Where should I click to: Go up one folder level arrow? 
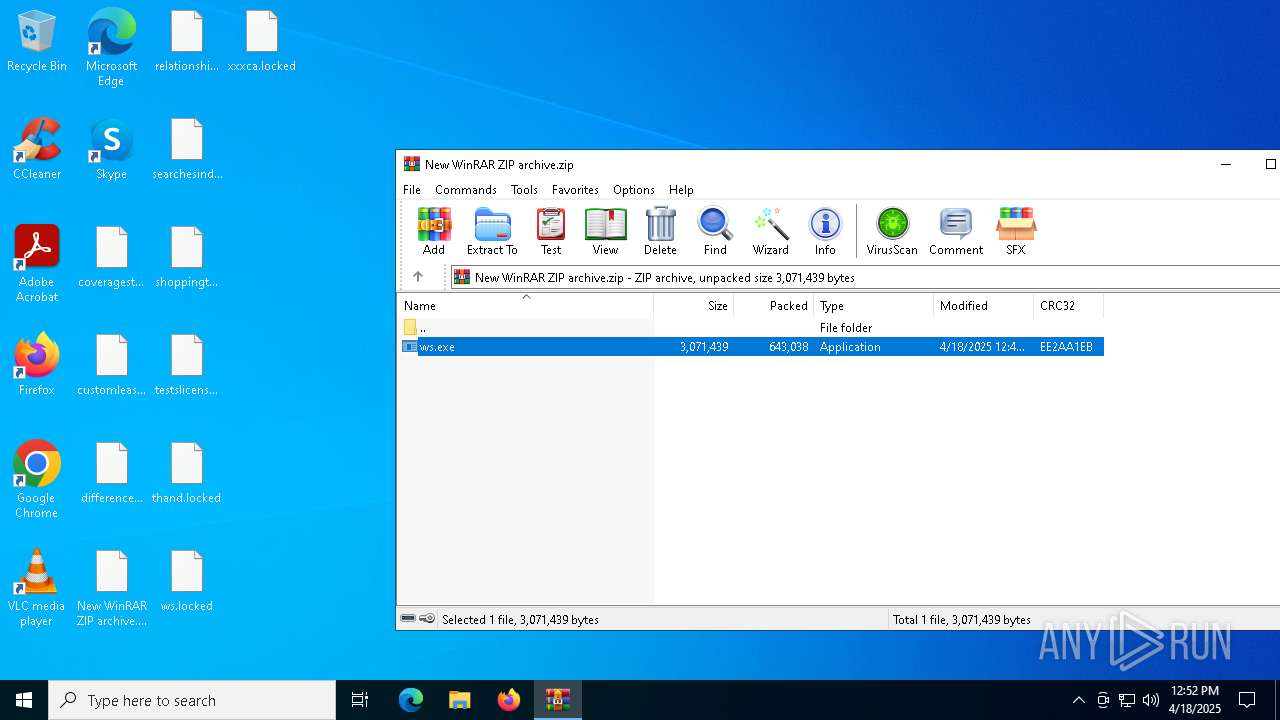pyautogui.click(x=418, y=277)
